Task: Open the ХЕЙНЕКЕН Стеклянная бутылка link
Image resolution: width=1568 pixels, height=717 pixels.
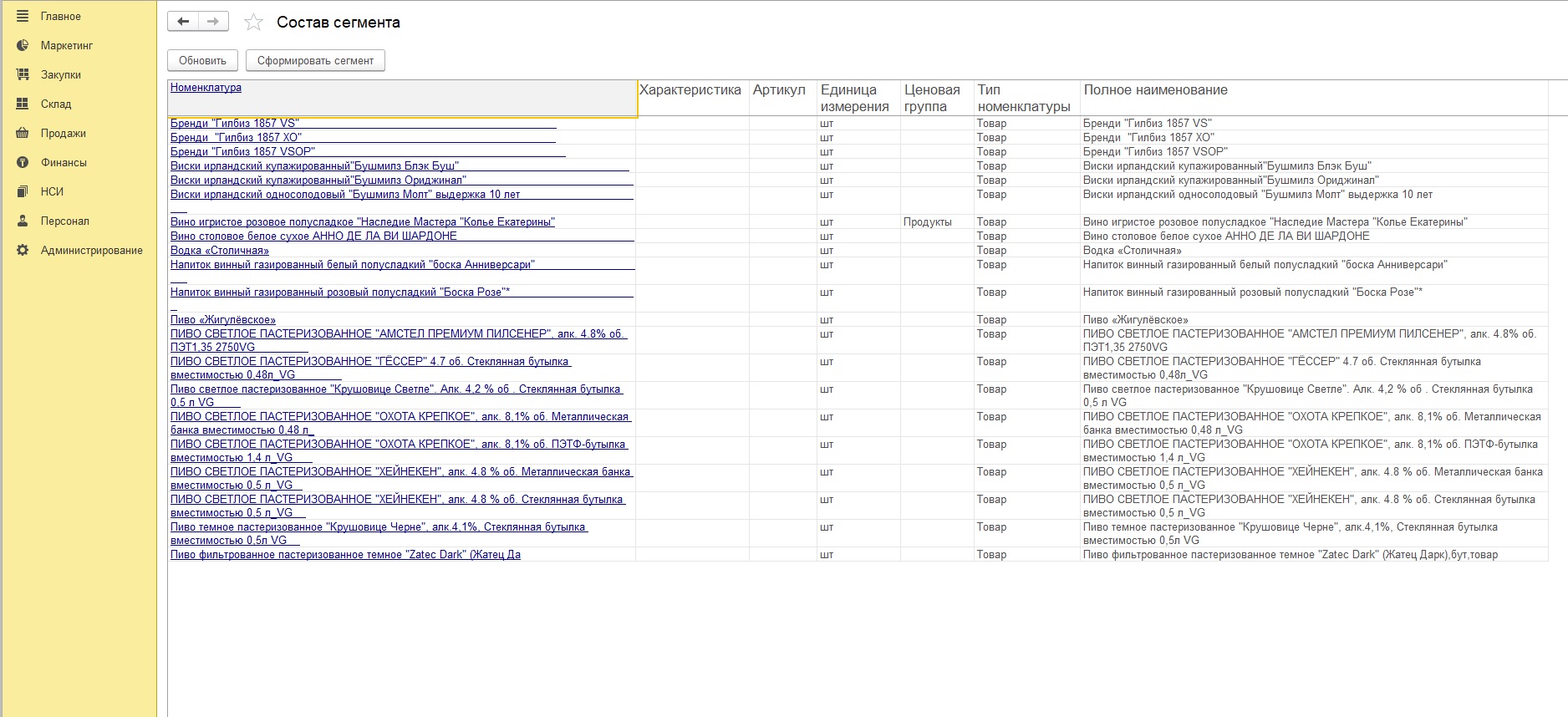Action: (x=398, y=506)
